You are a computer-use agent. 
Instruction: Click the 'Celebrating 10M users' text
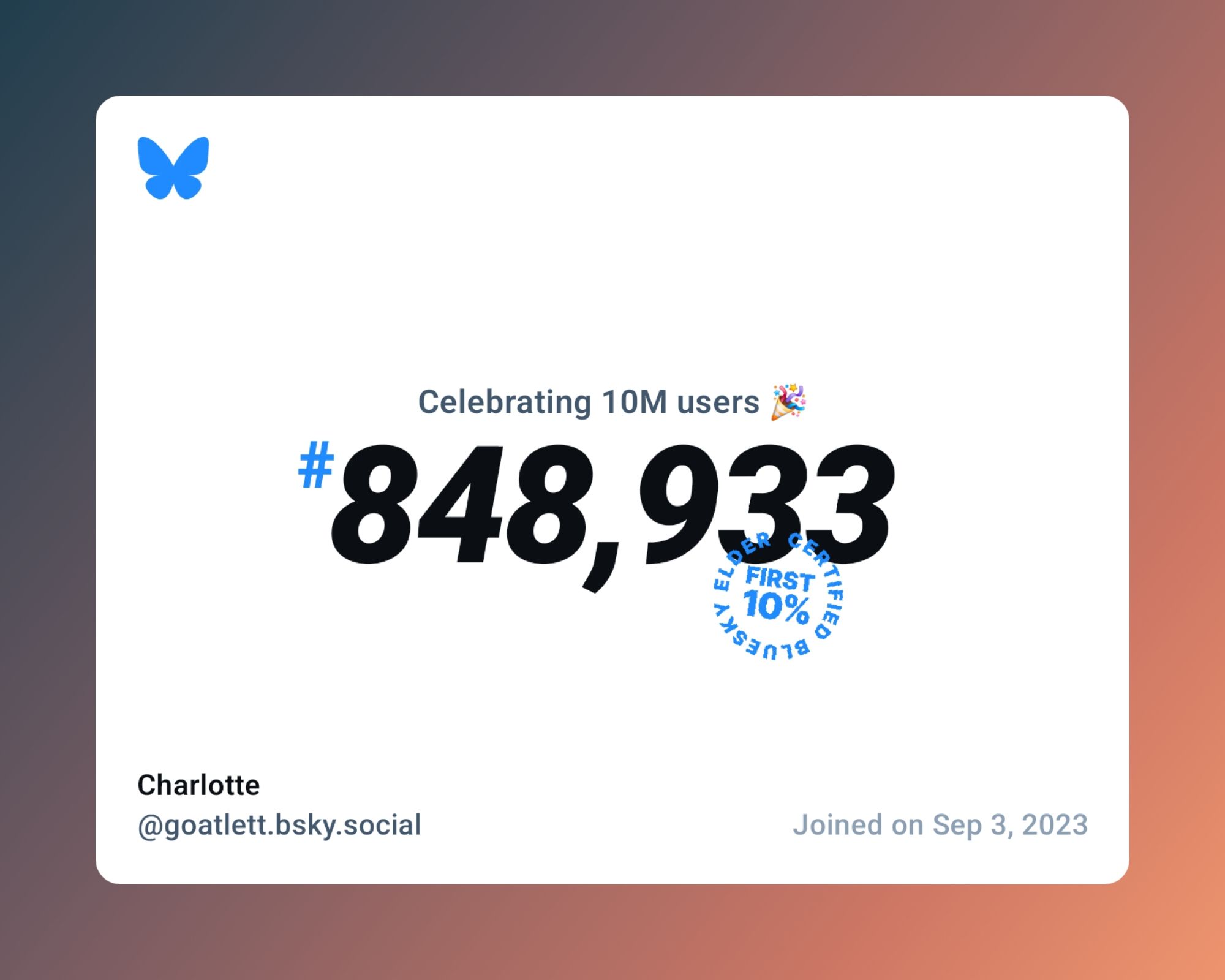(x=612, y=401)
